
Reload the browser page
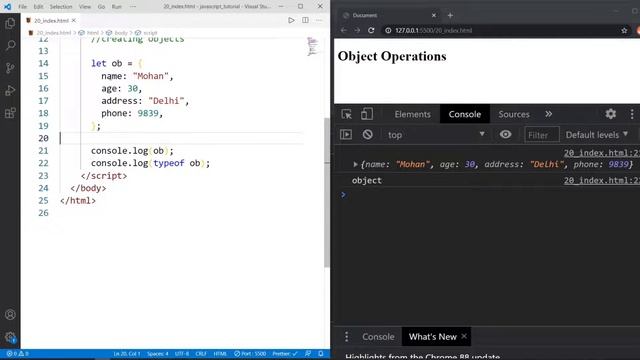(371, 30)
